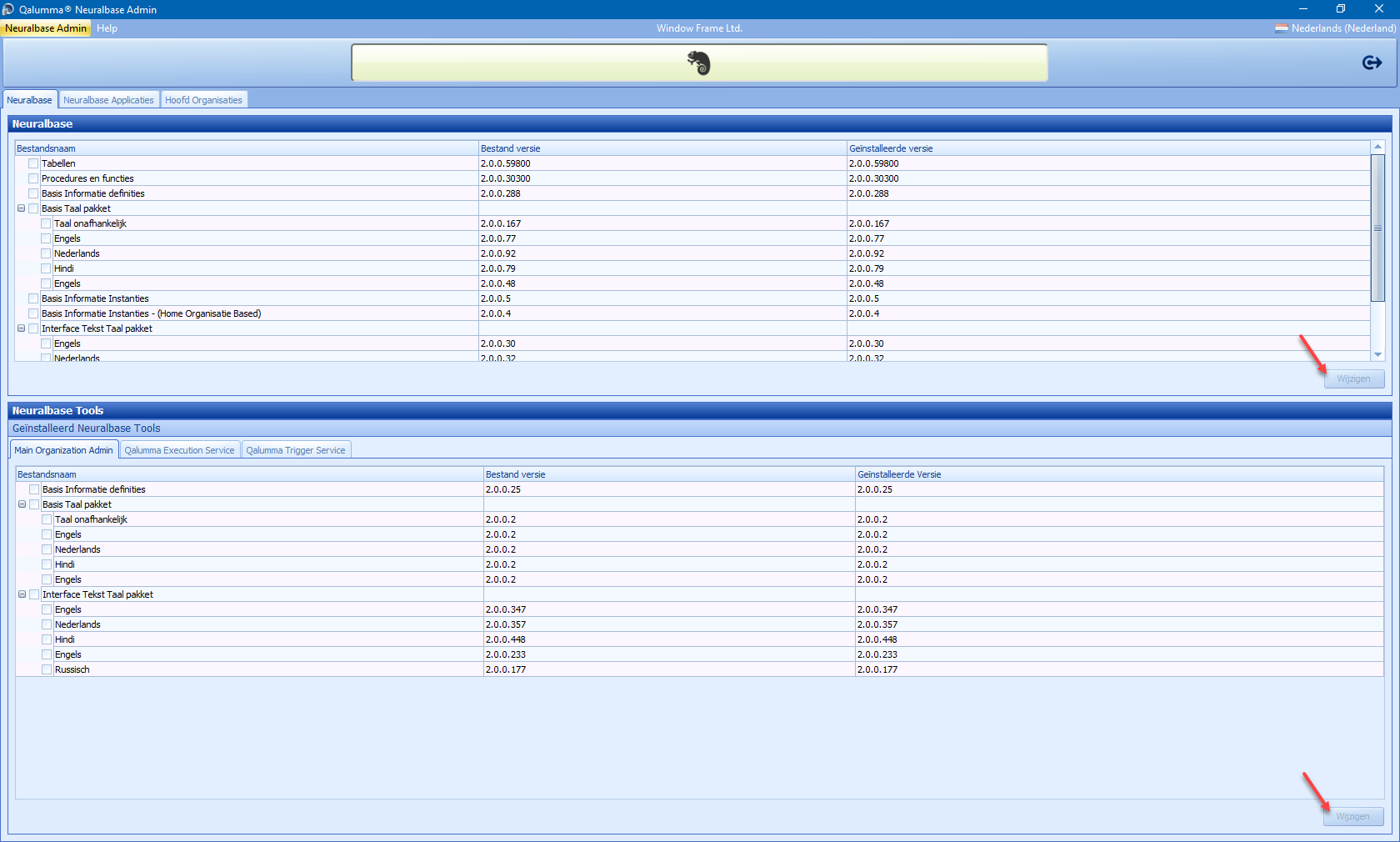
Task: Collapse Basis Taal pakket in Neuralbase panel
Action: point(22,208)
